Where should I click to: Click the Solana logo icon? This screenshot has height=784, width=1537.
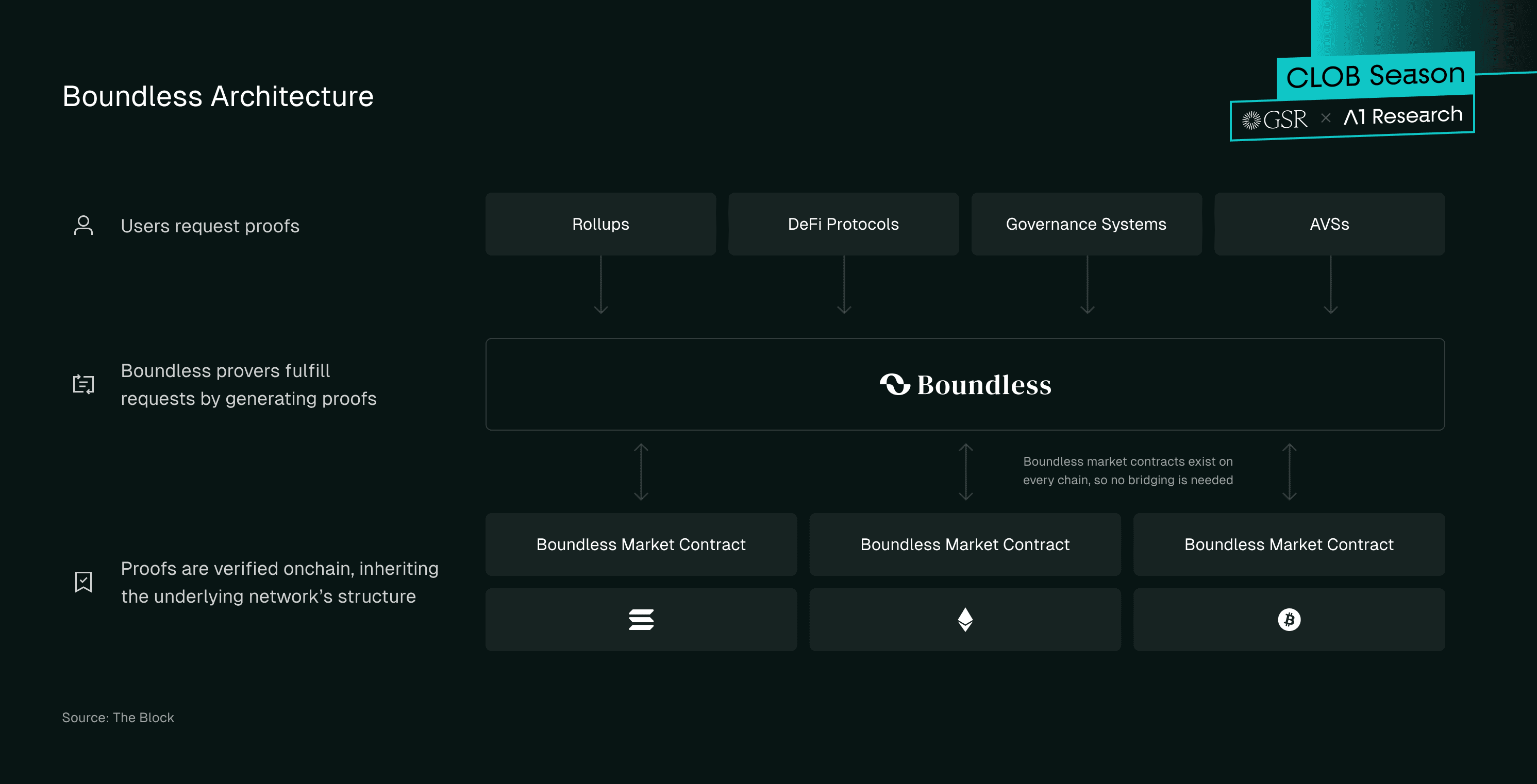click(641, 620)
